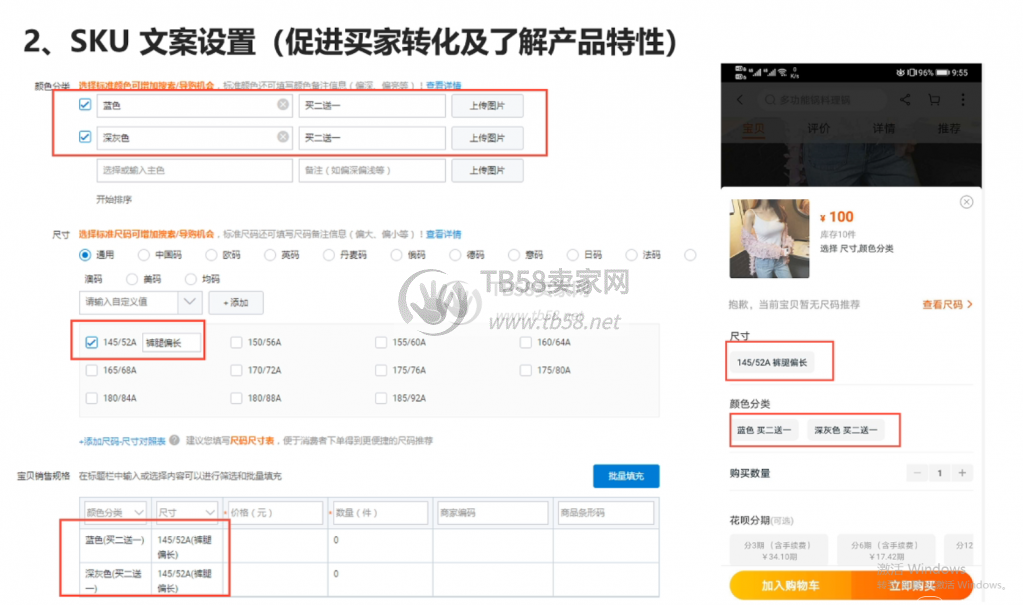Select the 日码 radio button
This screenshot has height=605, width=1023.
click(572, 255)
